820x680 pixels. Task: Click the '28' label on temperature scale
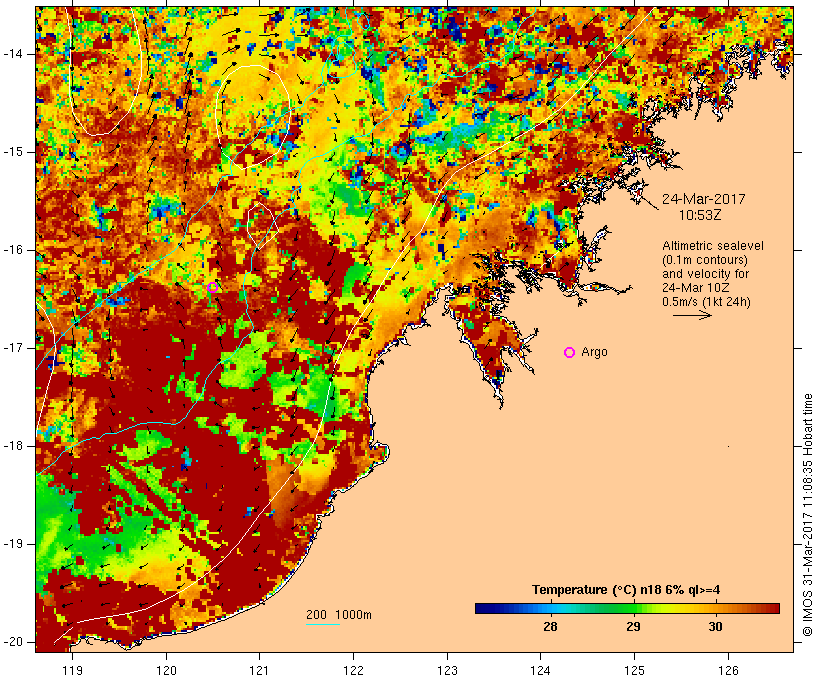pyautogui.click(x=550, y=627)
